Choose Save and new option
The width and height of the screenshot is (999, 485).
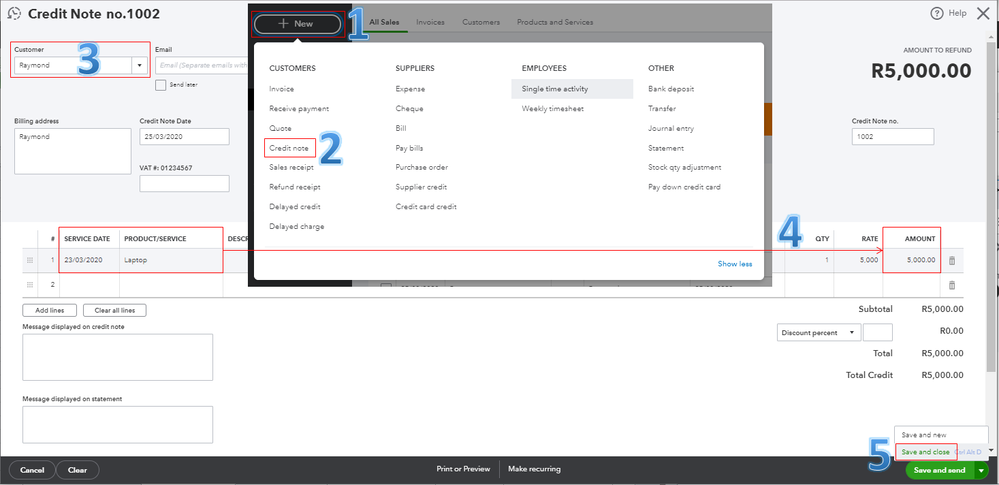tap(924, 435)
